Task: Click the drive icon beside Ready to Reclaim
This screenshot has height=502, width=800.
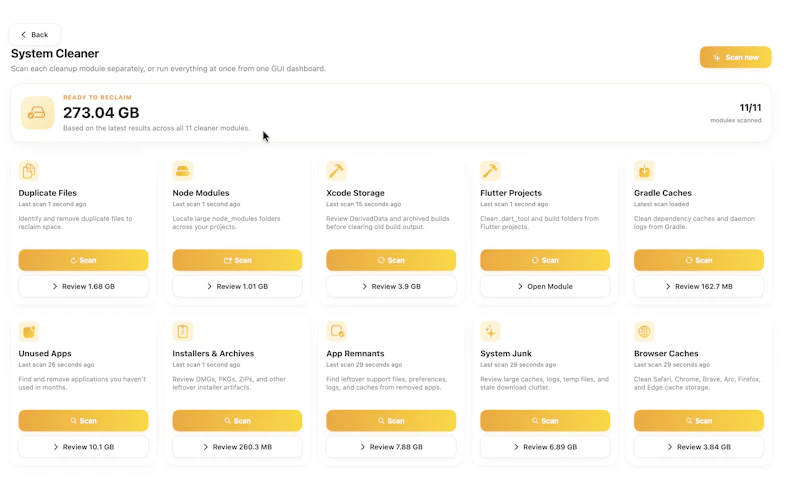Action: [37, 113]
